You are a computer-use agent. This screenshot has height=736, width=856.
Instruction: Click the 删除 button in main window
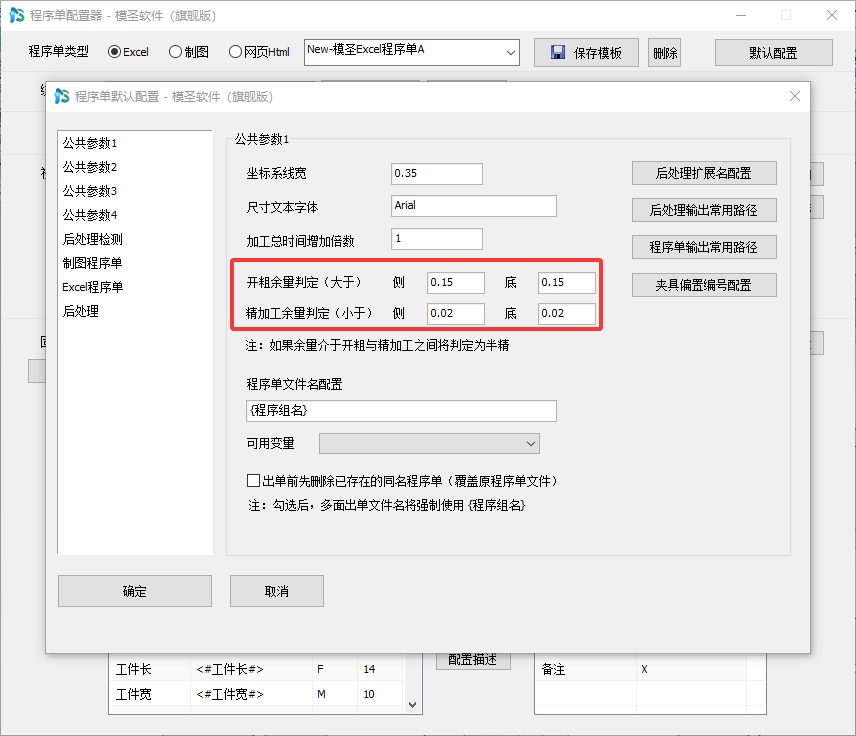click(664, 53)
